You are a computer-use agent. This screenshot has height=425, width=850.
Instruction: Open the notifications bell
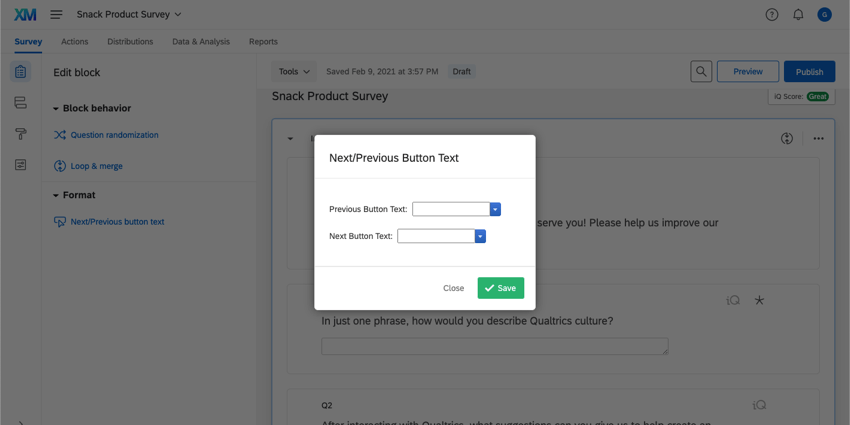[x=798, y=14]
